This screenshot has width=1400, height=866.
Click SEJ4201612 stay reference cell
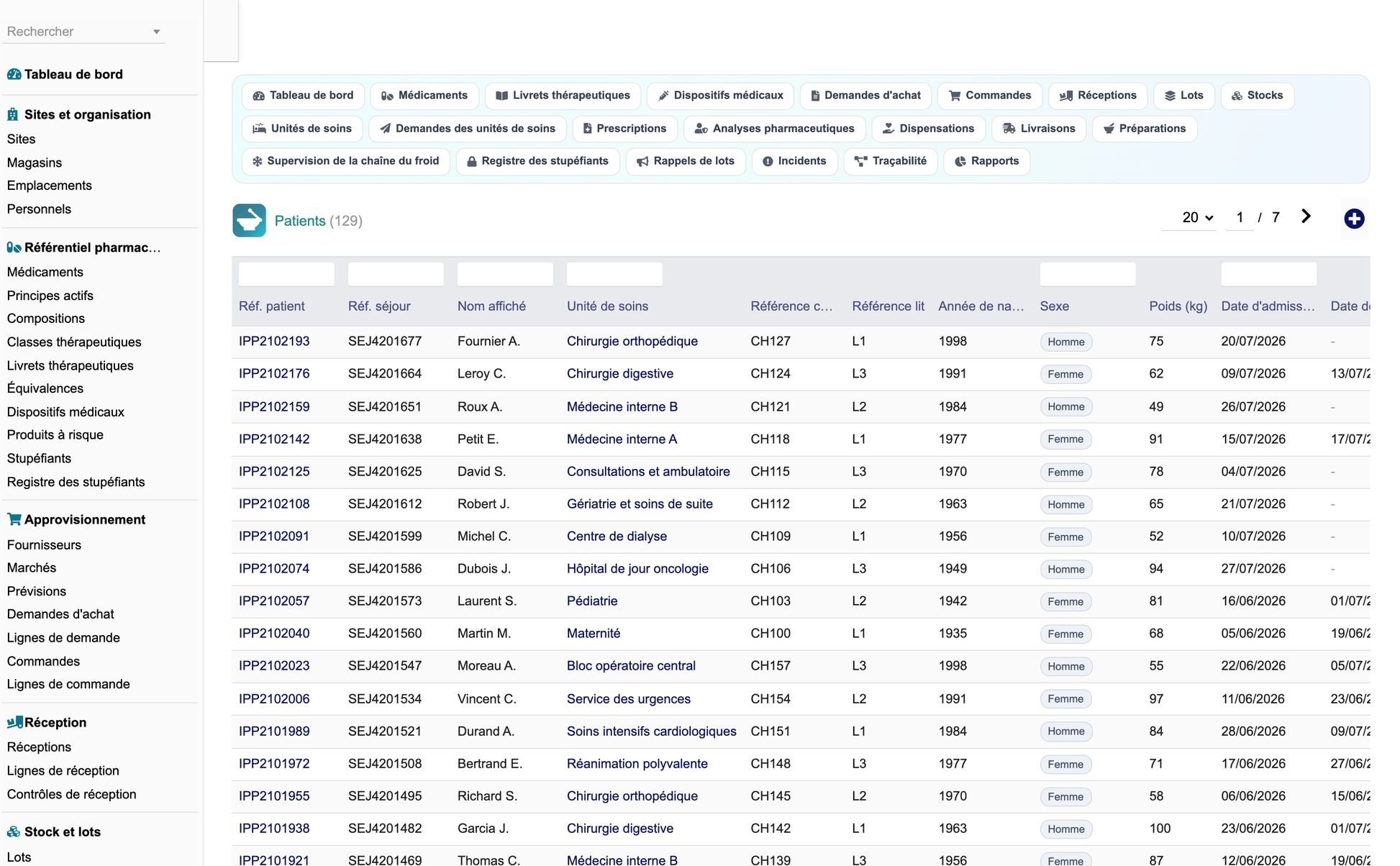(385, 504)
